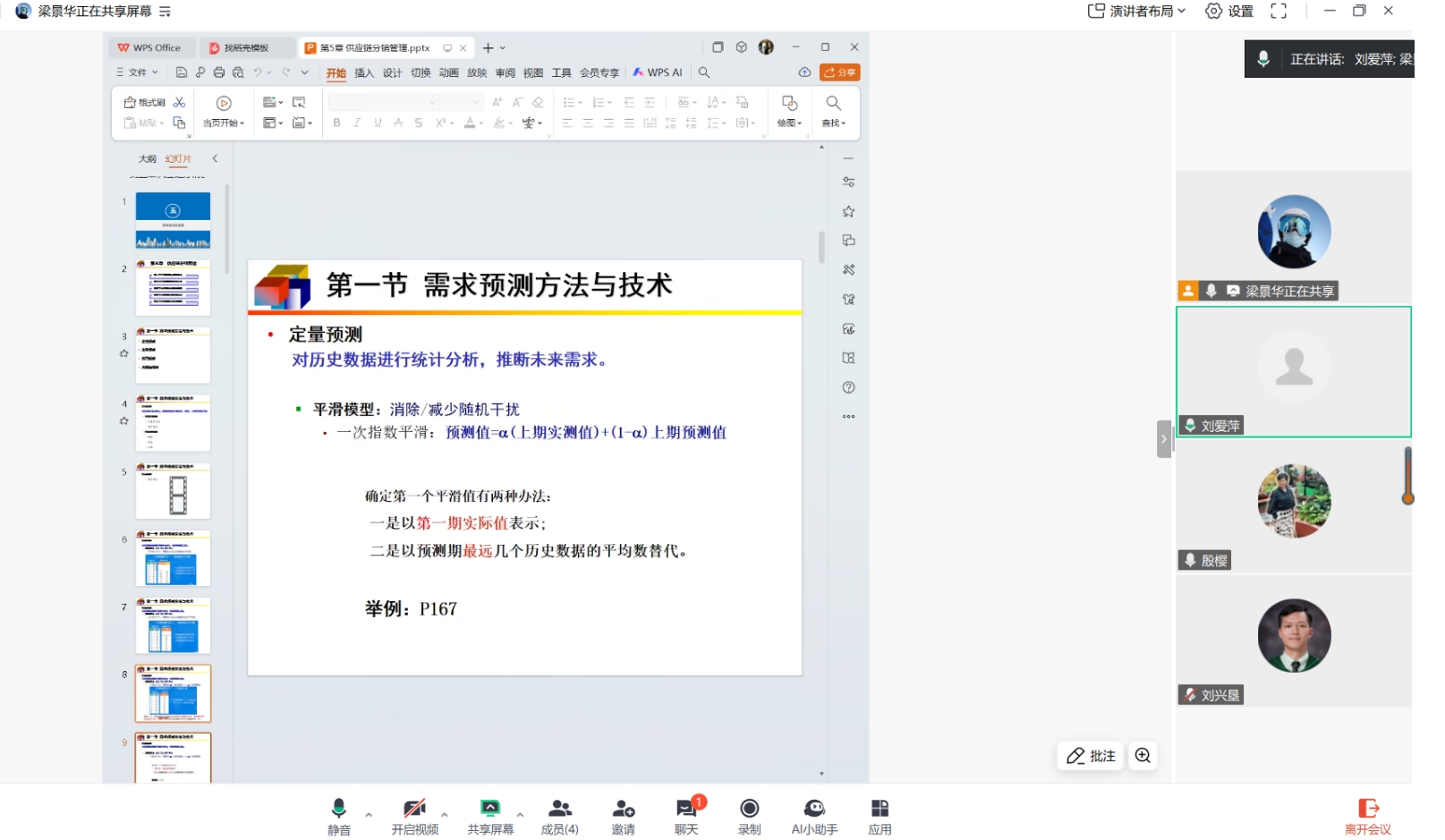
Task: Click 离开会议 to leave meeting
Action: (1367, 816)
